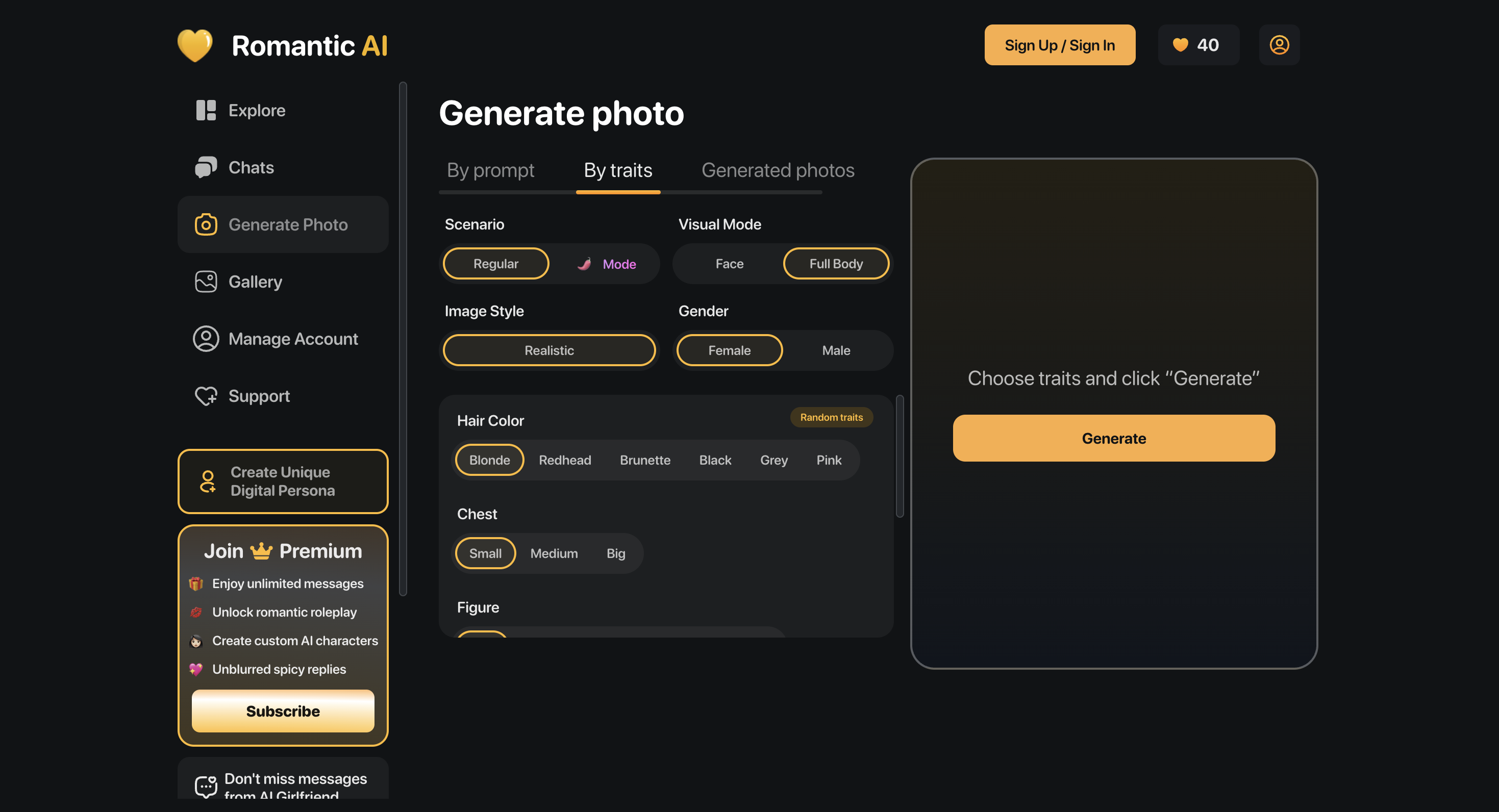Open Manage Account settings

(293, 339)
